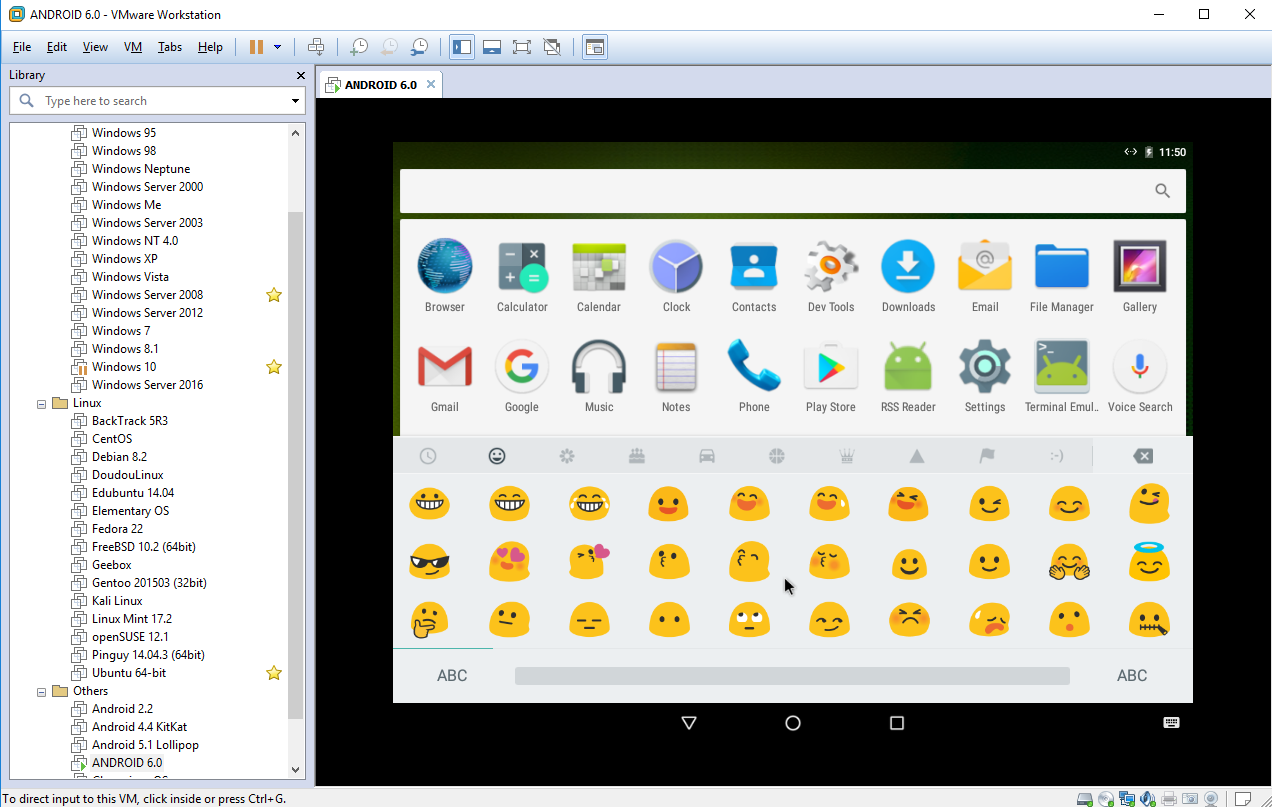
Task: Click the enter full screen toolbar icon
Action: 521,47
